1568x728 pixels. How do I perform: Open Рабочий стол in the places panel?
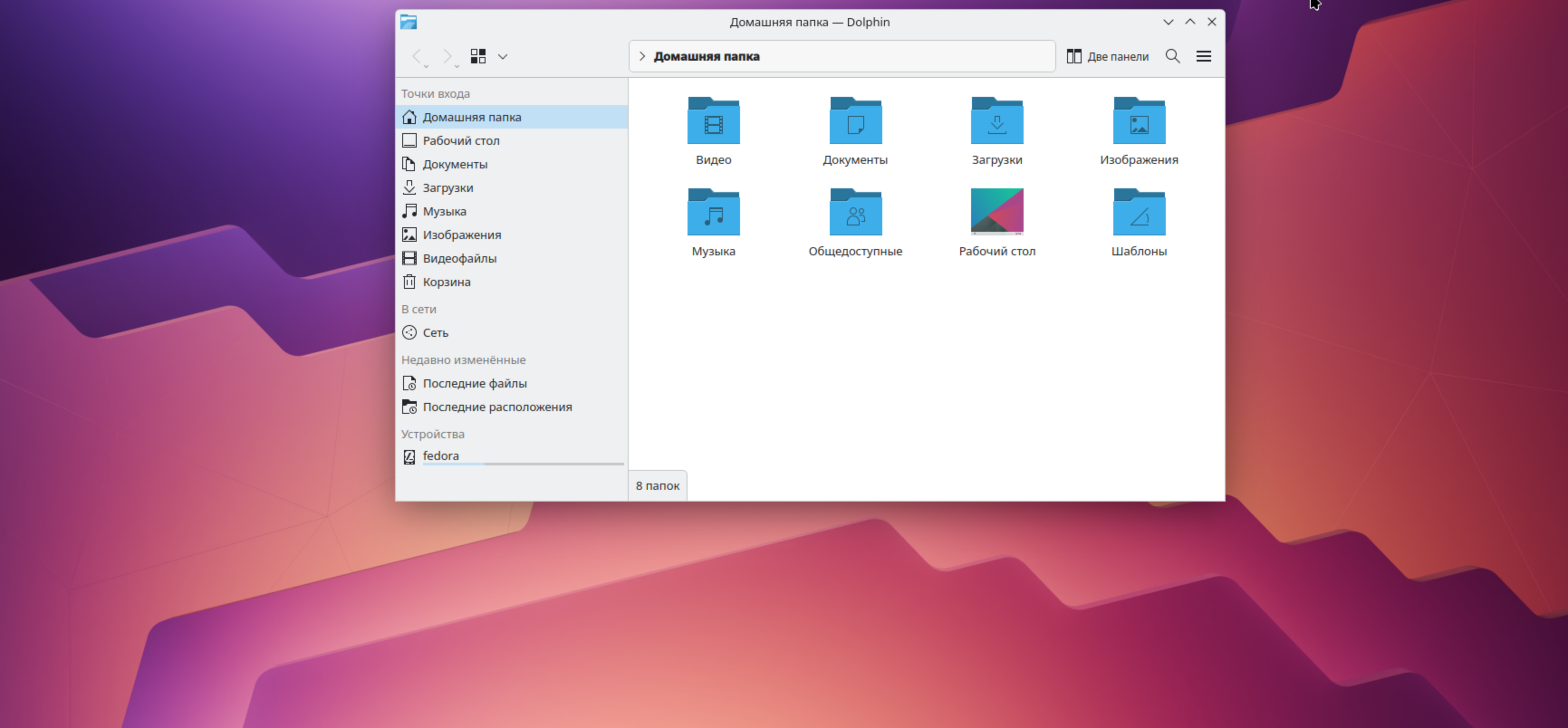(511, 141)
